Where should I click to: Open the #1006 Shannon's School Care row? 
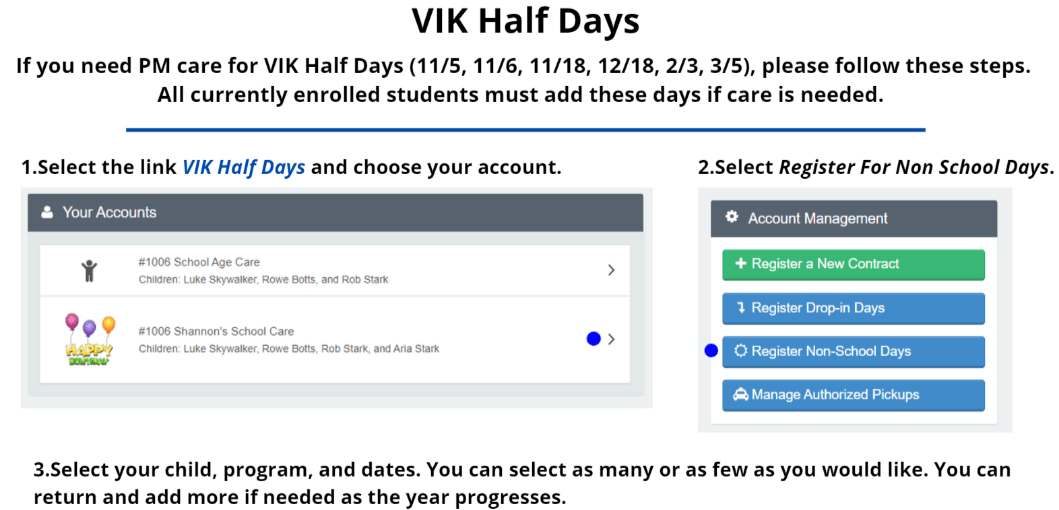[x=335, y=340]
